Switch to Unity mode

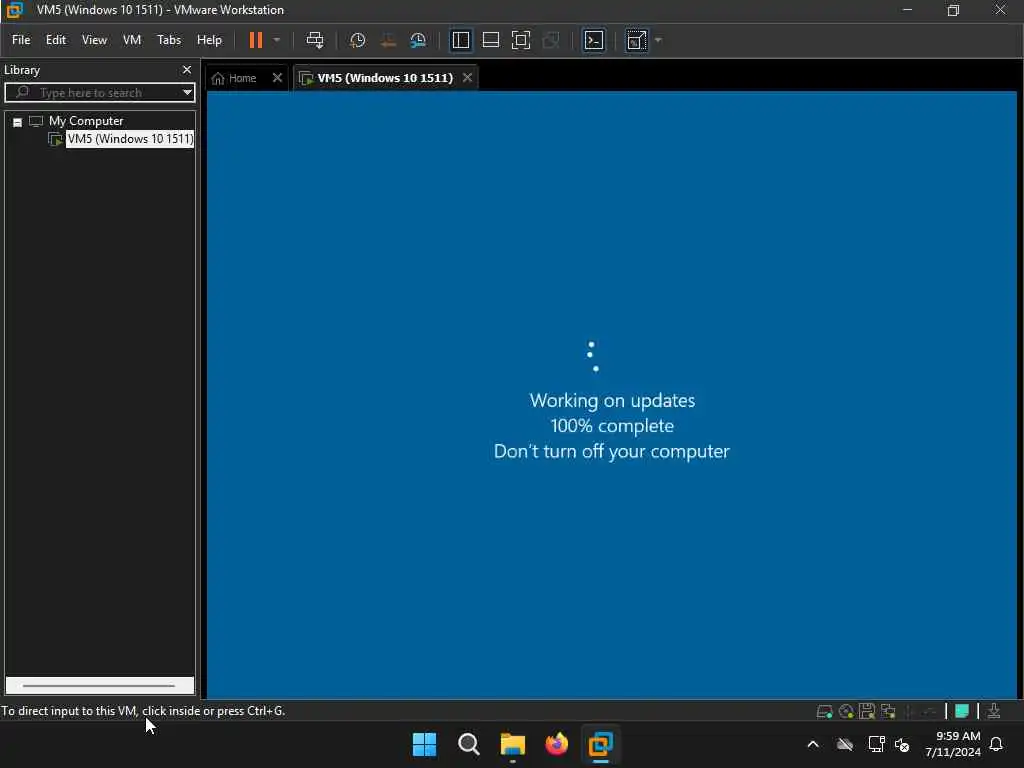click(551, 40)
